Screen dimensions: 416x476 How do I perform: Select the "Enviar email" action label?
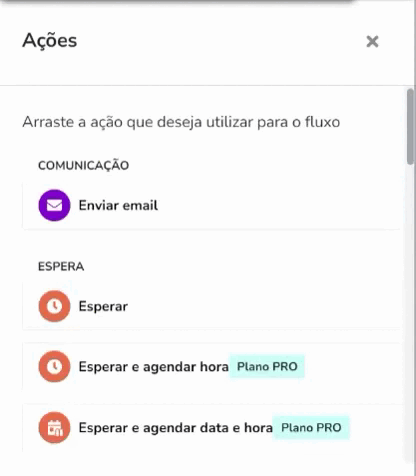tap(118, 205)
